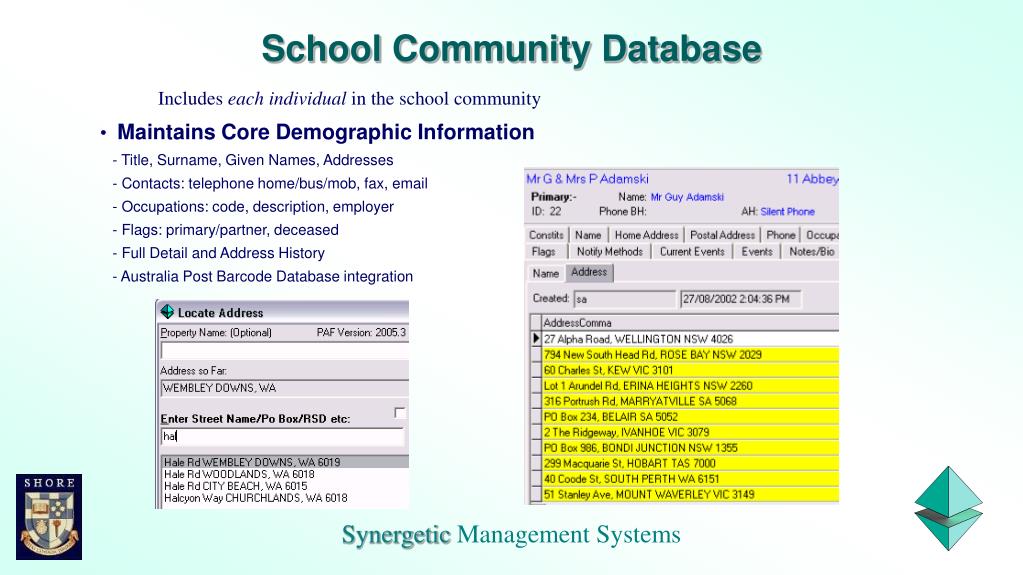The height and width of the screenshot is (575, 1023).
Task: Click the Locate Address diamond icon
Action: point(167,312)
